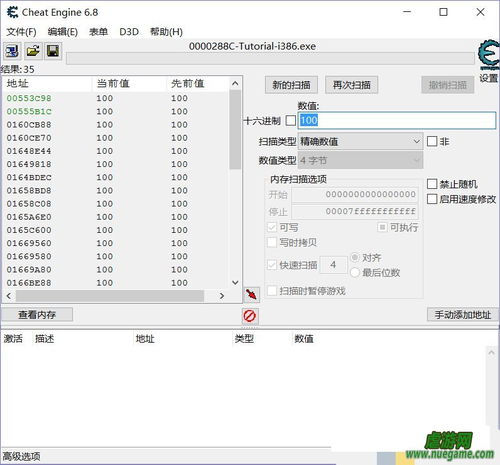Toggle the 十六进制 hex checkbox

[291, 120]
